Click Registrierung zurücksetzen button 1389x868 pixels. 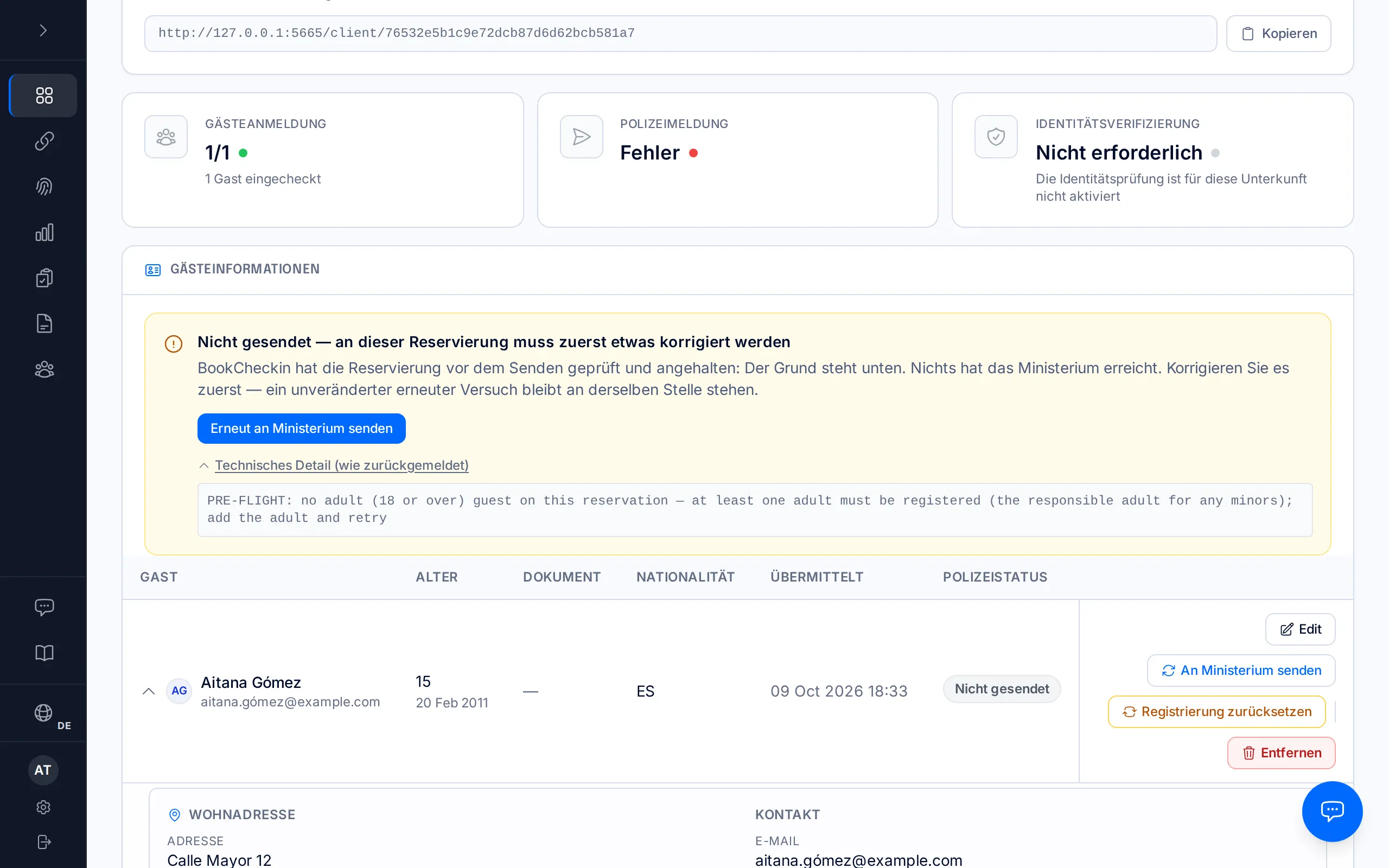1216,712
